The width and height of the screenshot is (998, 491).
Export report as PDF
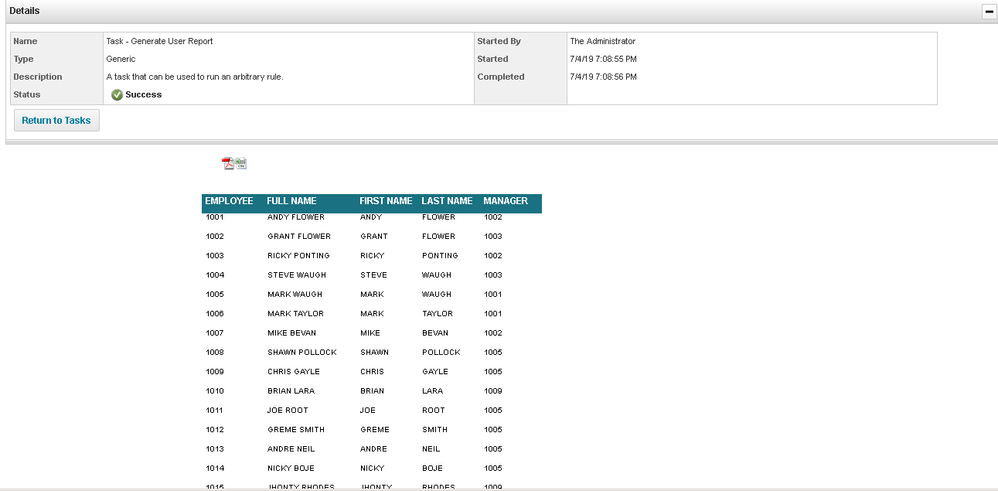click(x=228, y=164)
